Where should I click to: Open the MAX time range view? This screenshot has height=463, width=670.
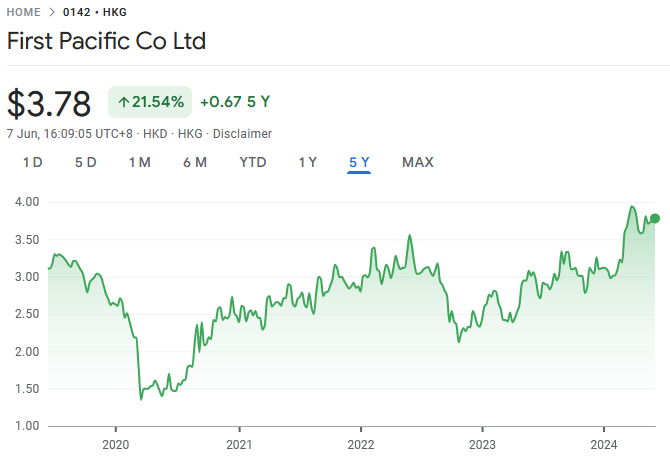(x=417, y=162)
